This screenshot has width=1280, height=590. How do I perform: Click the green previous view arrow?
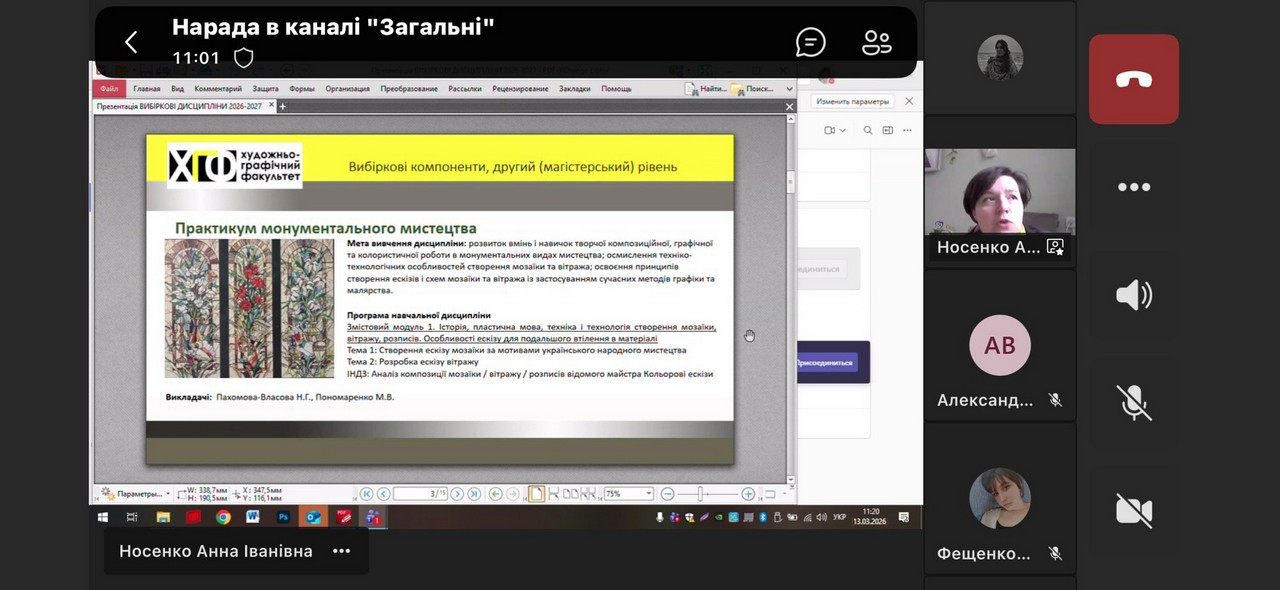495,494
